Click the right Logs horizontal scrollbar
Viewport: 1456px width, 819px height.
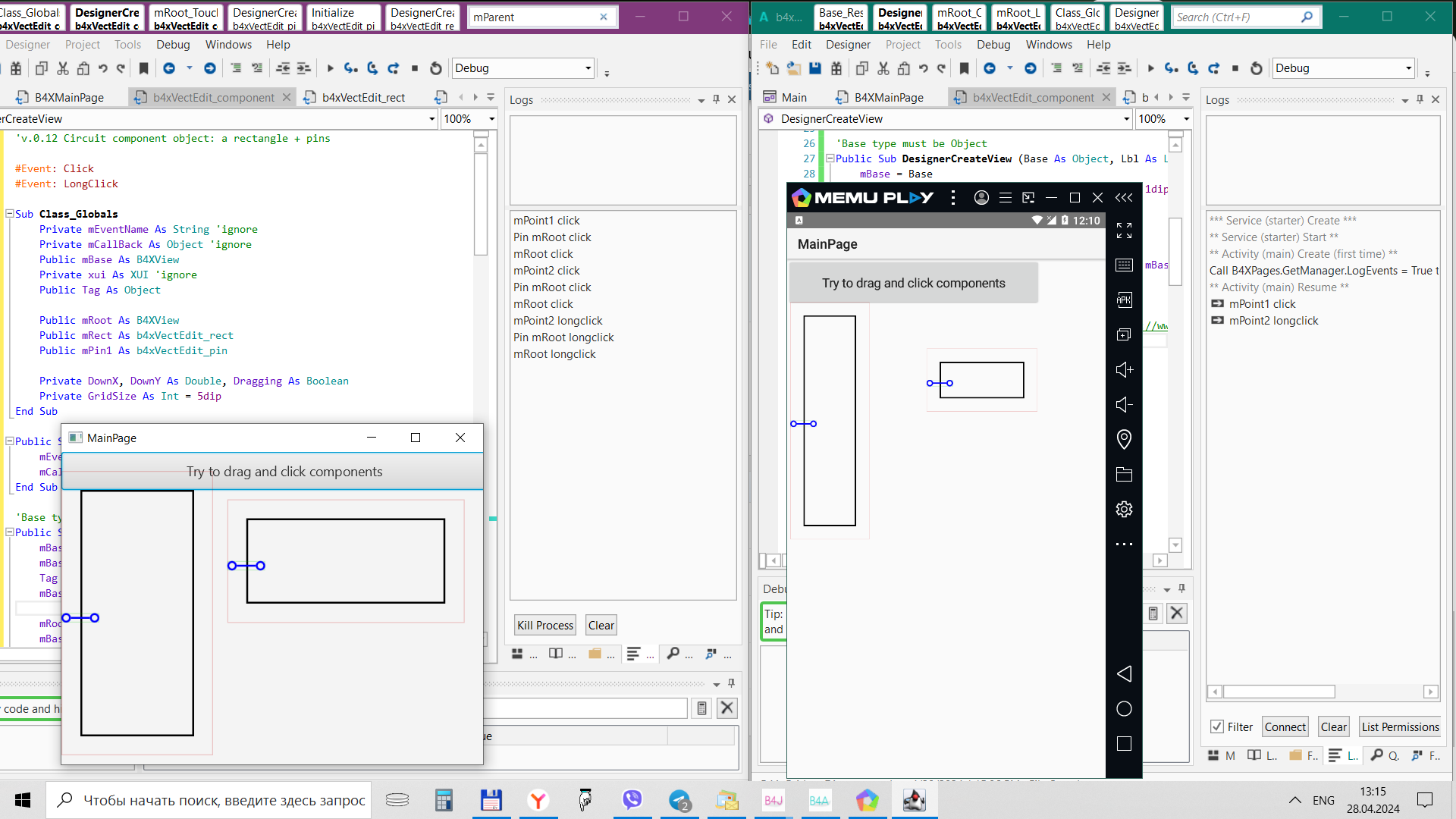pyautogui.click(x=1279, y=692)
